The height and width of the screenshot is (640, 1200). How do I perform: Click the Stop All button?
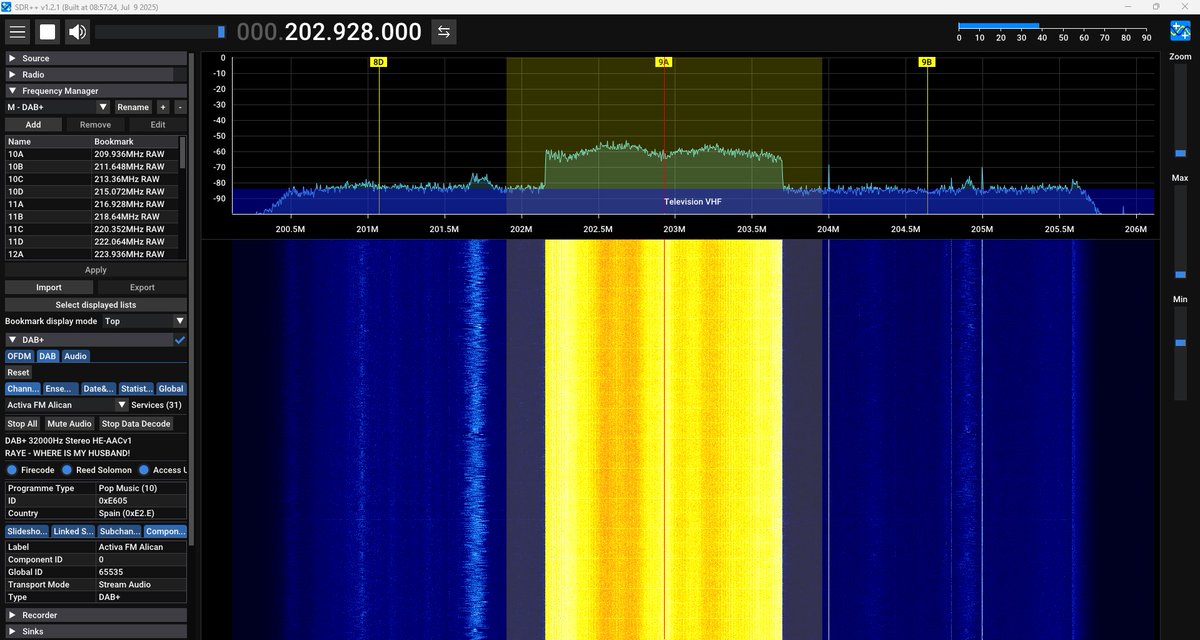[x=23, y=424]
